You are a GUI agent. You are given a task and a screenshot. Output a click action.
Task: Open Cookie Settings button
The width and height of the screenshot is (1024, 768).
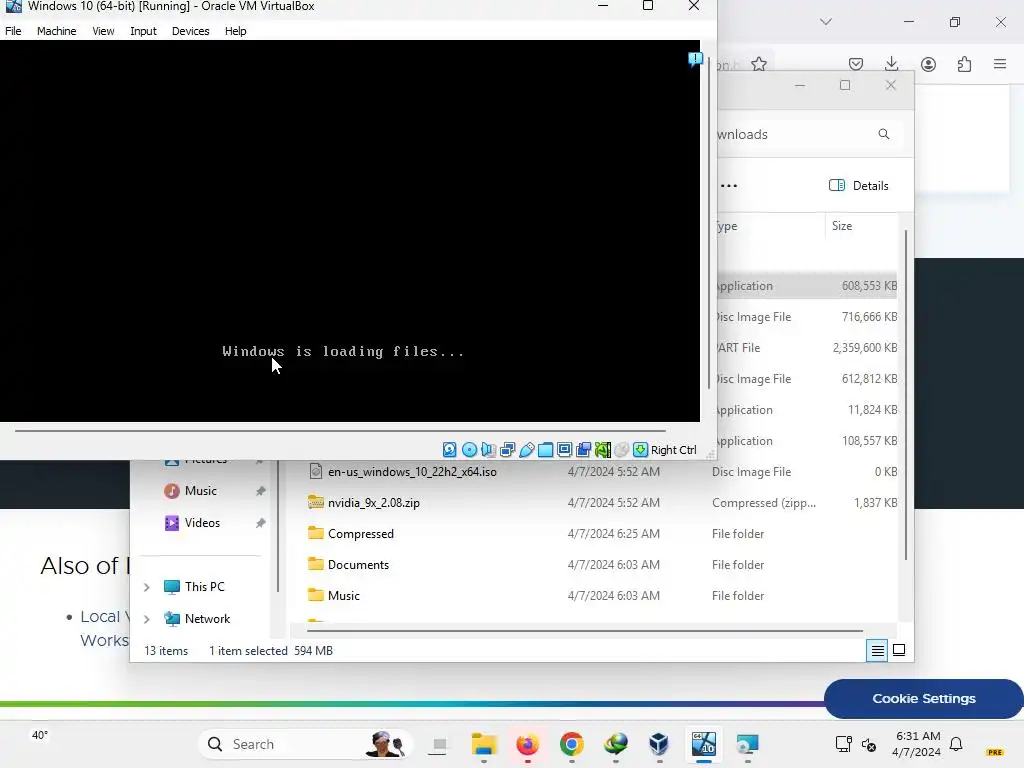pos(923,699)
